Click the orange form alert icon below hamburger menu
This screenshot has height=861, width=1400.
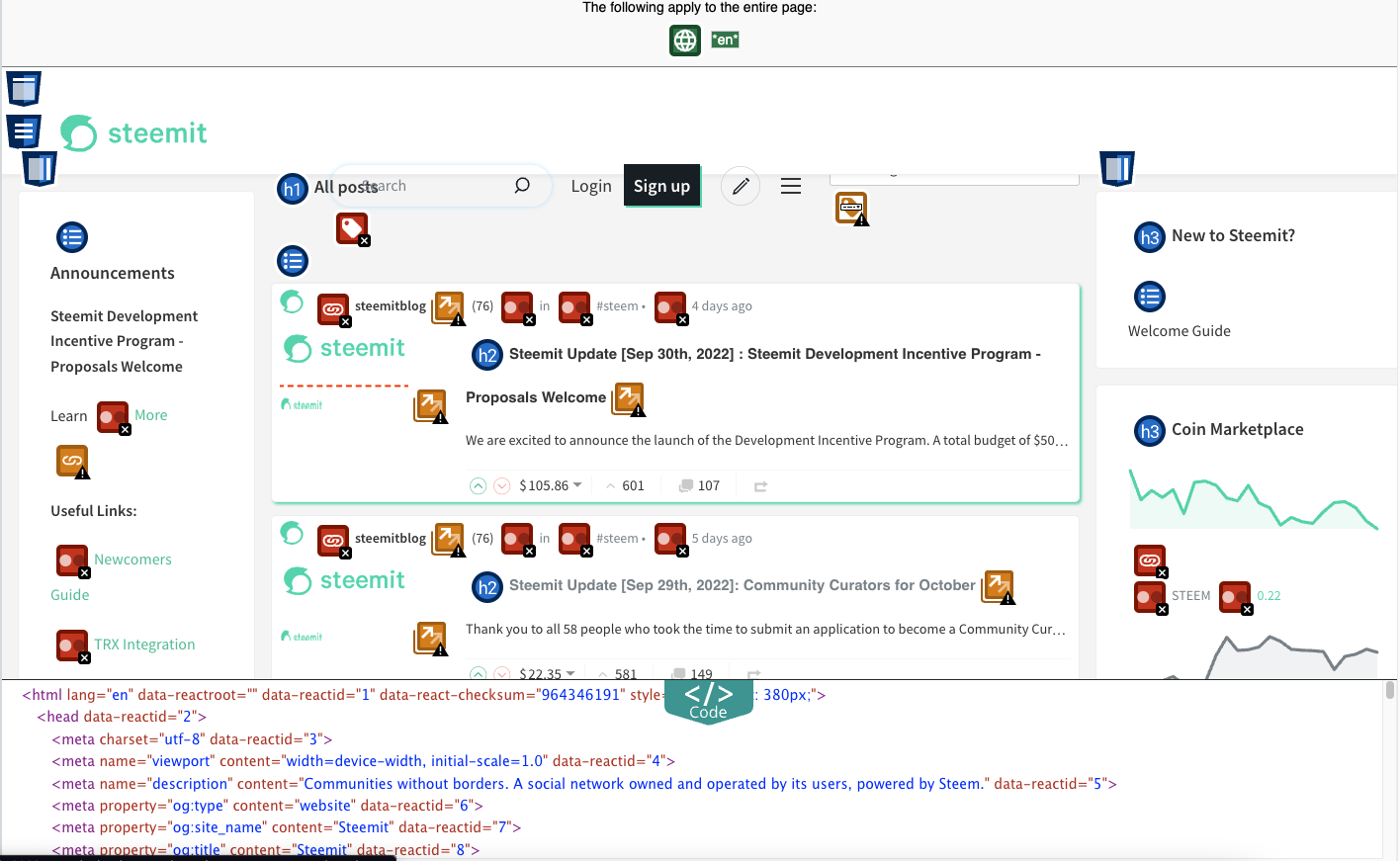(x=852, y=209)
